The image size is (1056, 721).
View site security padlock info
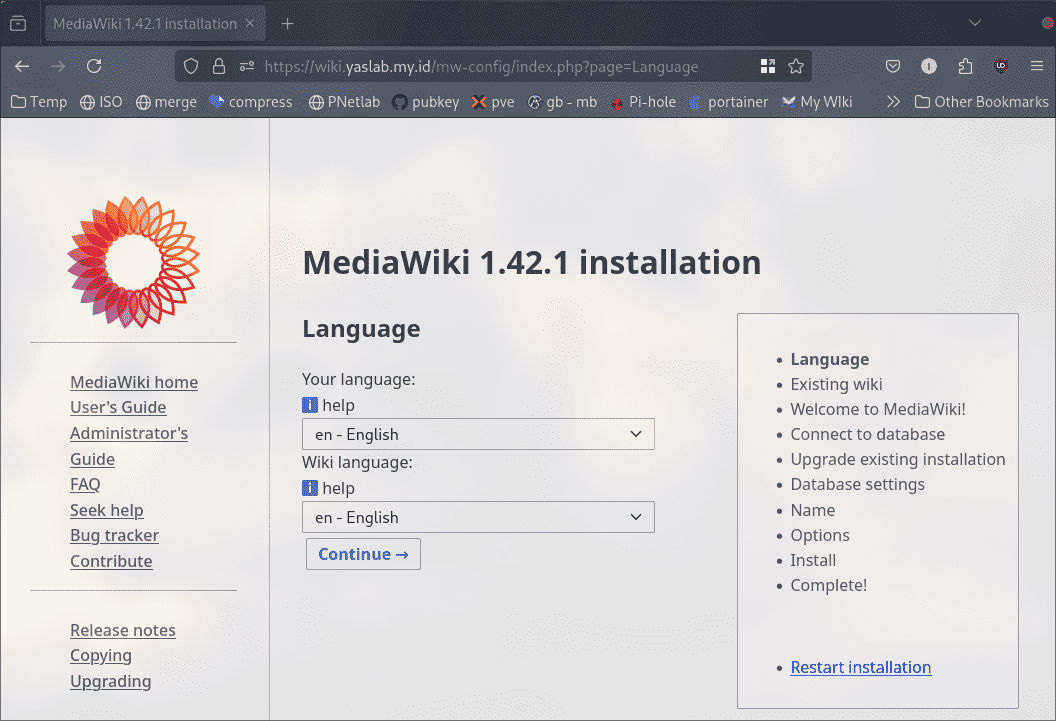(219, 66)
